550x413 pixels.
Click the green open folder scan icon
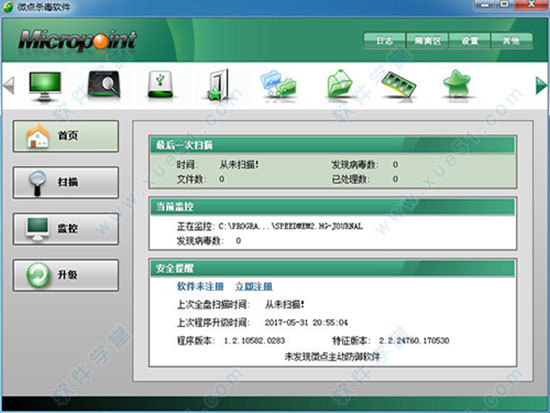(340, 84)
